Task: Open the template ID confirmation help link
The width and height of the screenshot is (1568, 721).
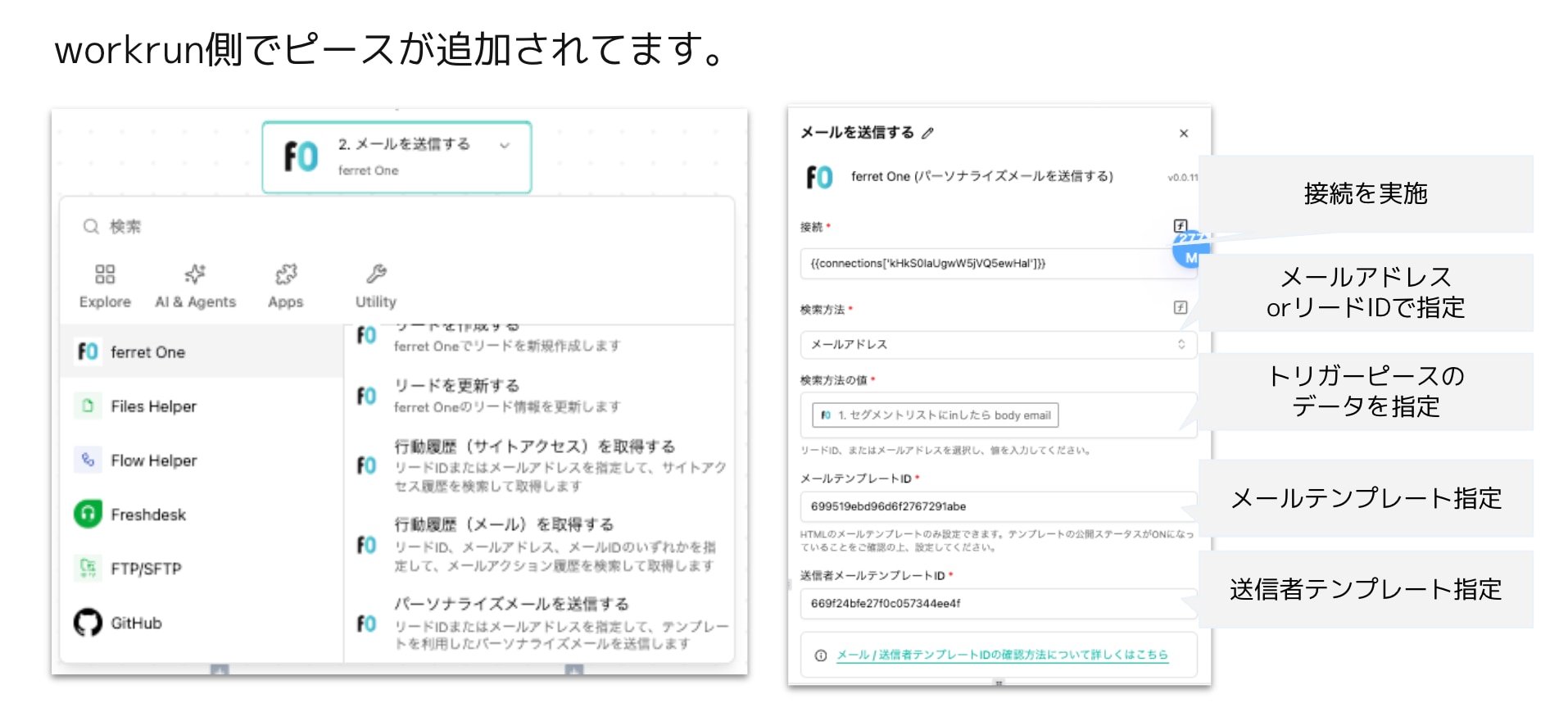Action: tap(1001, 655)
